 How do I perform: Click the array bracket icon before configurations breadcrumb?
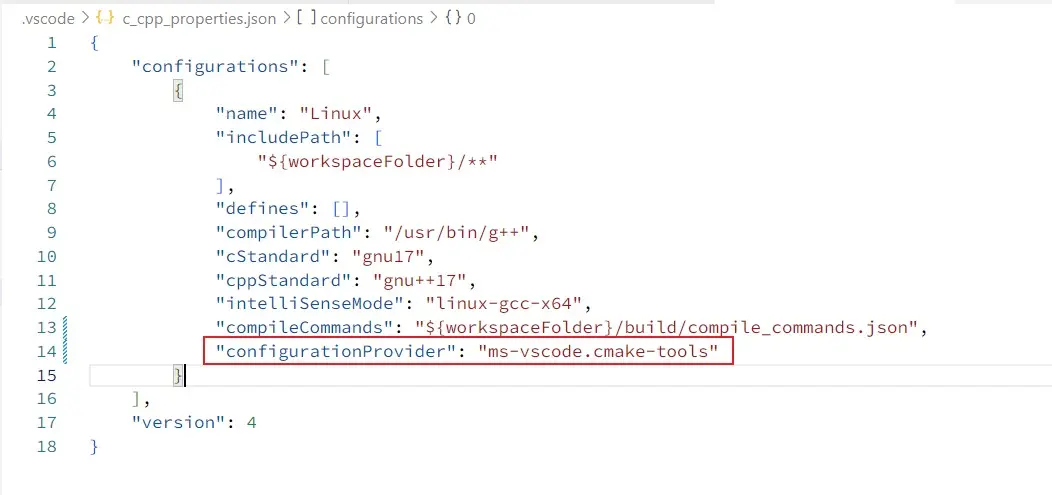pos(307,18)
